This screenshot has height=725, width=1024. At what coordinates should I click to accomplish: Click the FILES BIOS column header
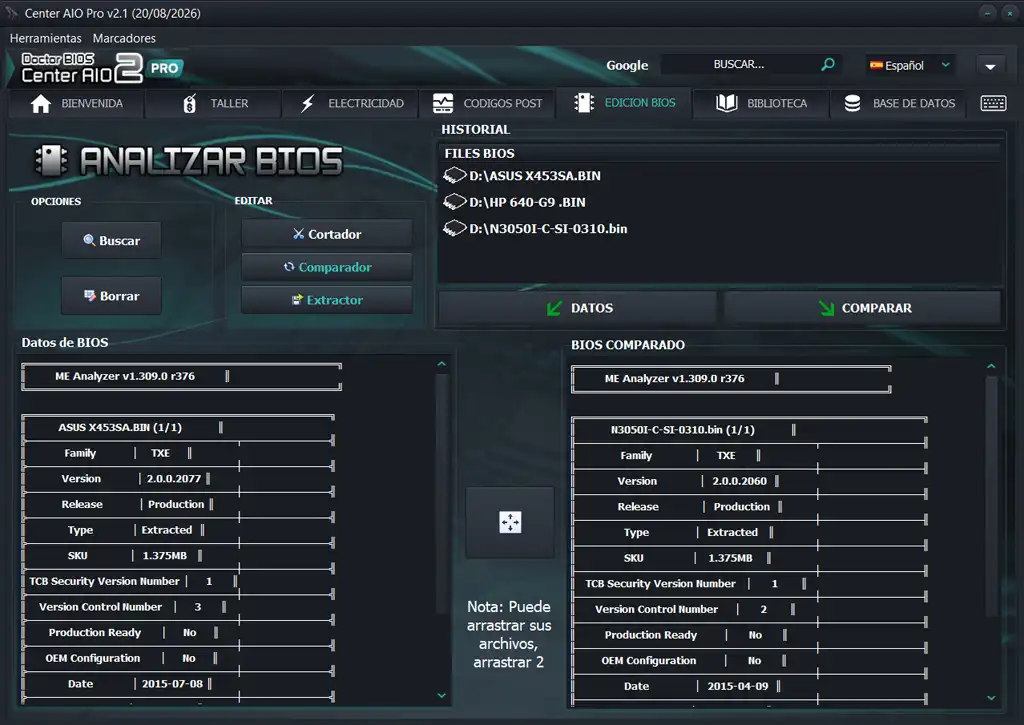coord(479,153)
